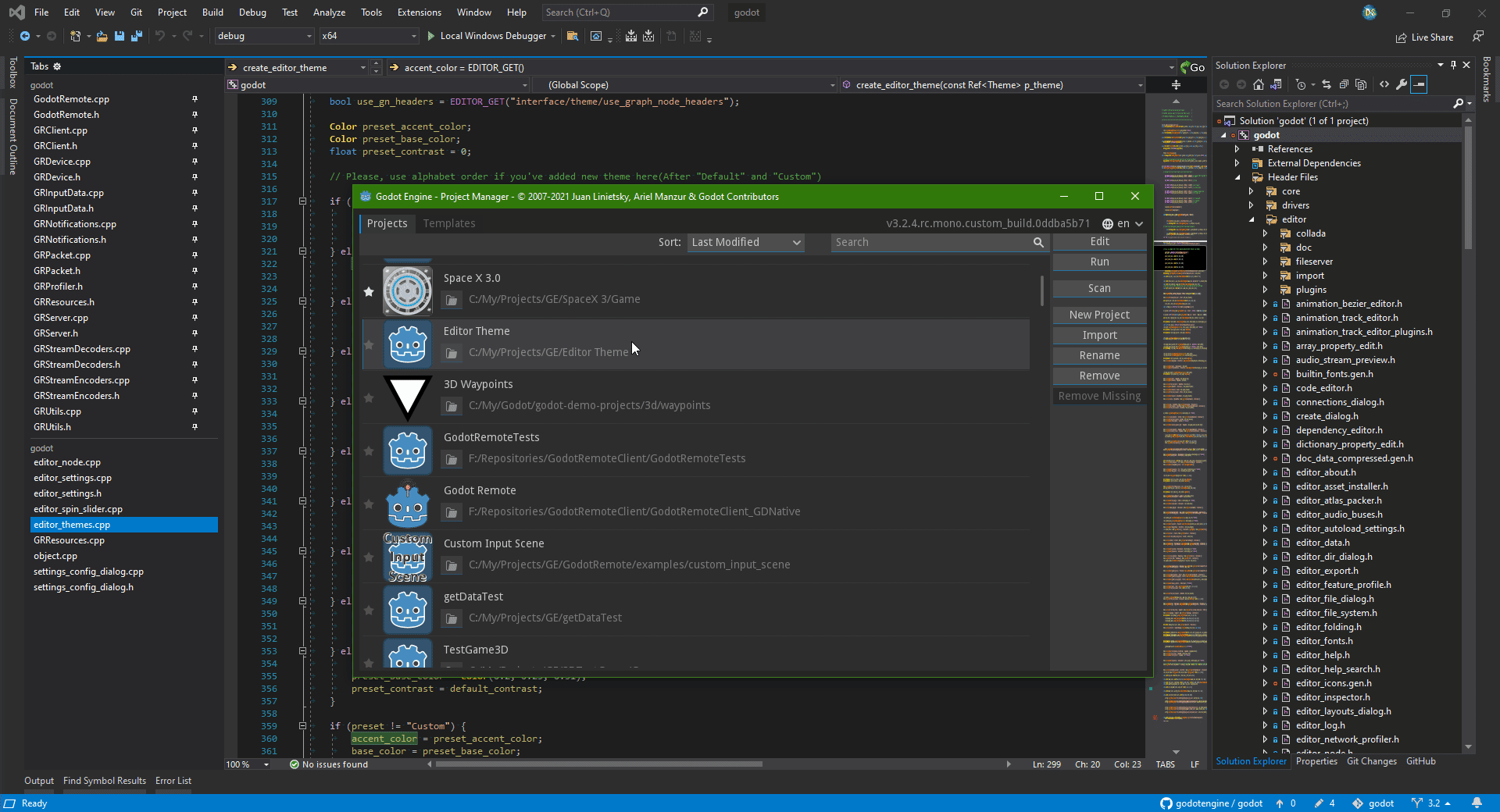Click the project Search field in Project Manager
This screenshot has width=1500, height=812.
tap(930, 242)
